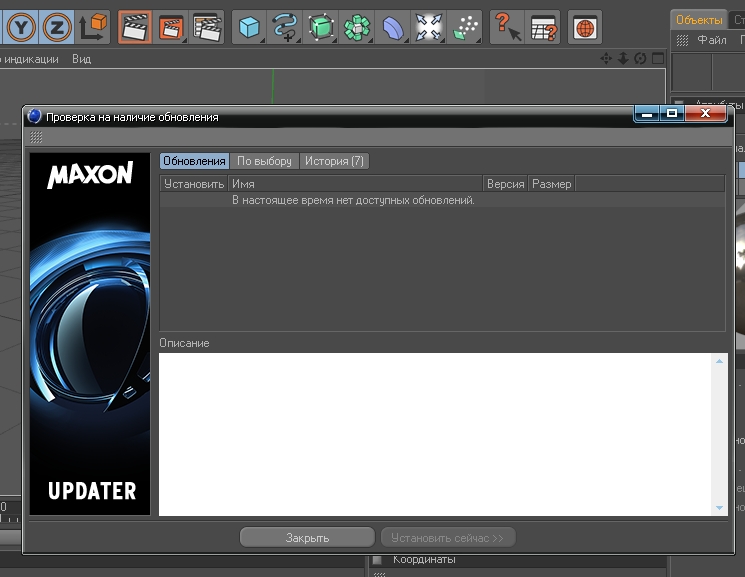Screen dimensions: 745x577
Task: Open the Вид viewport menu
Action: (82, 59)
